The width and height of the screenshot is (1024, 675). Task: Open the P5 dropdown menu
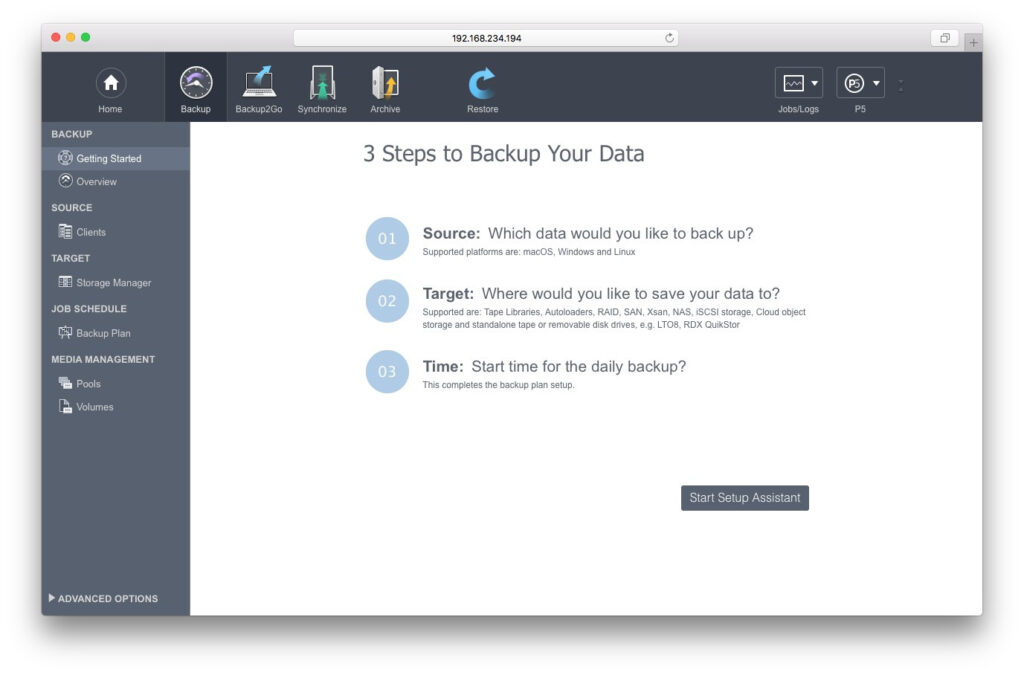pyautogui.click(x=860, y=83)
